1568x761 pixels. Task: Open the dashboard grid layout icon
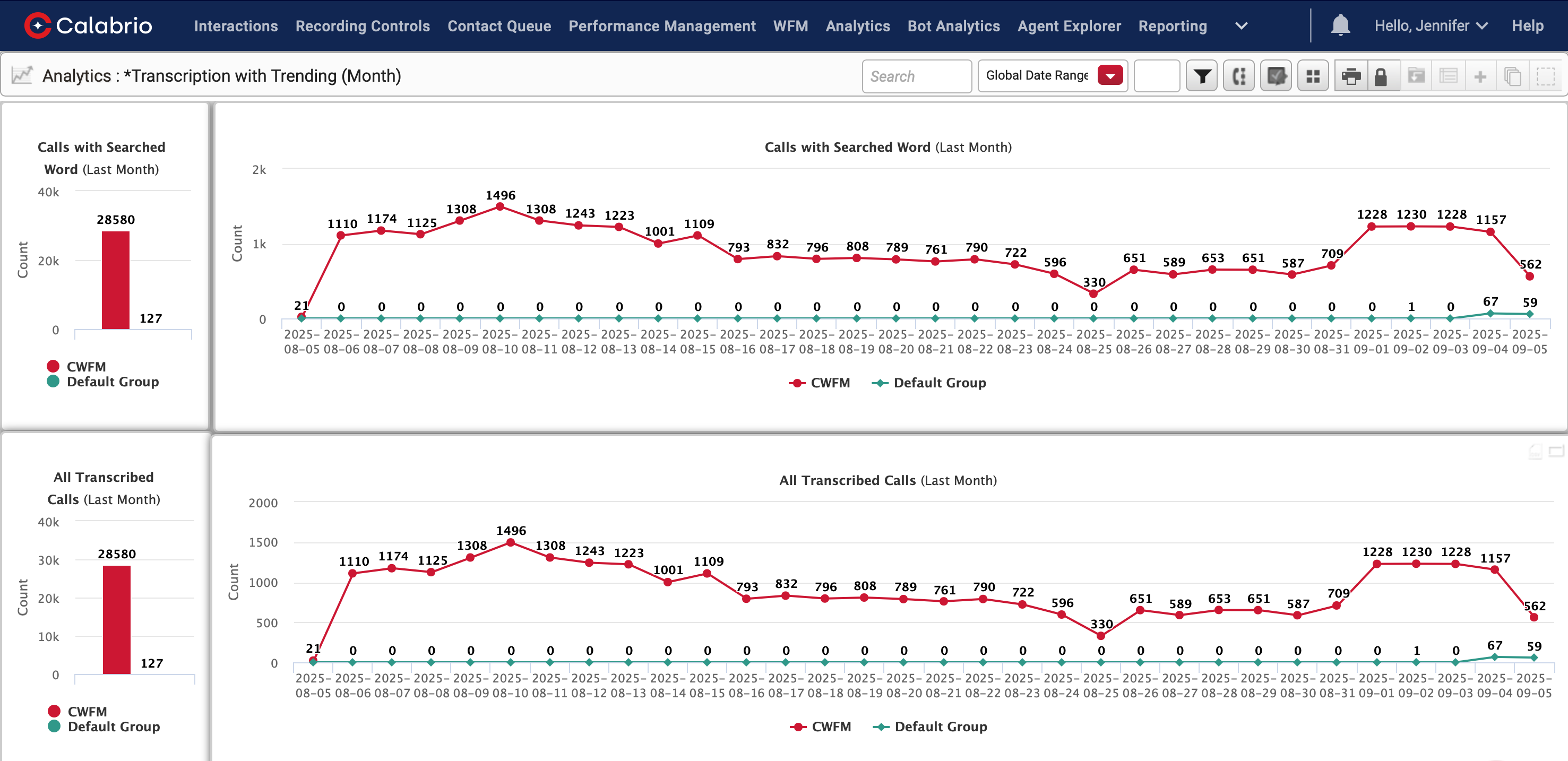[x=1313, y=76]
